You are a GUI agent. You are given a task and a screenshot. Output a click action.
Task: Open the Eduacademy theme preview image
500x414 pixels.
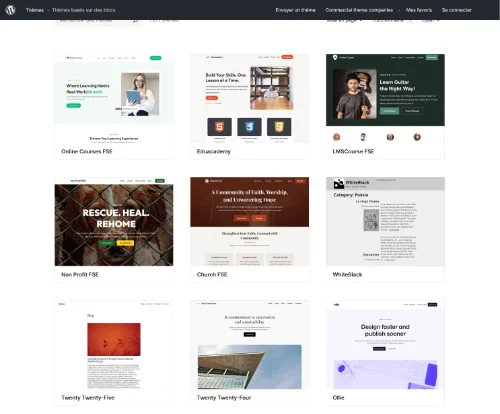(250, 99)
